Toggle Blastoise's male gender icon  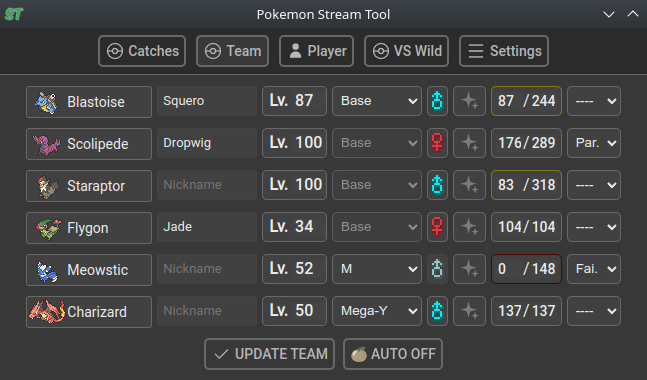[x=437, y=101]
